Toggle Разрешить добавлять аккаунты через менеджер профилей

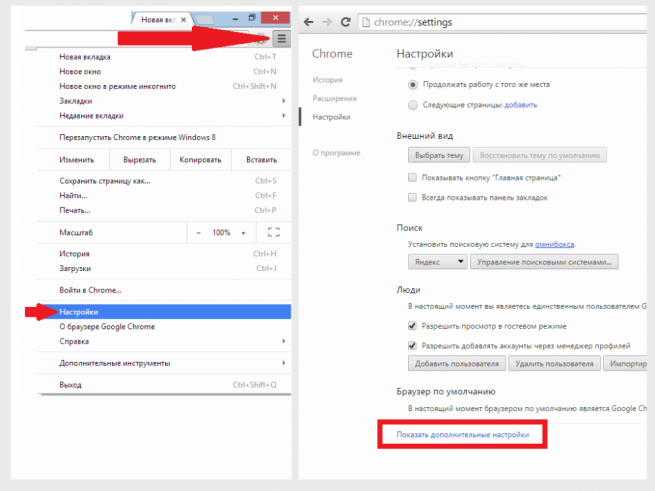point(412,346)
